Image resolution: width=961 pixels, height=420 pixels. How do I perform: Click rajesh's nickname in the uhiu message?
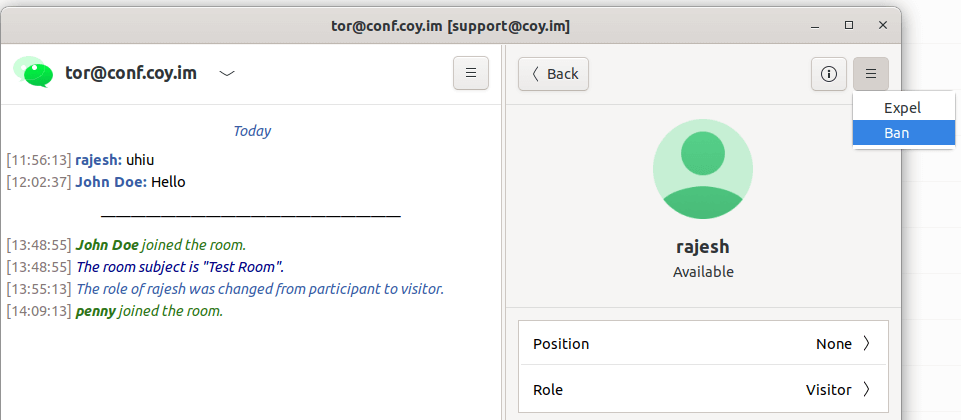coord(98,159)
